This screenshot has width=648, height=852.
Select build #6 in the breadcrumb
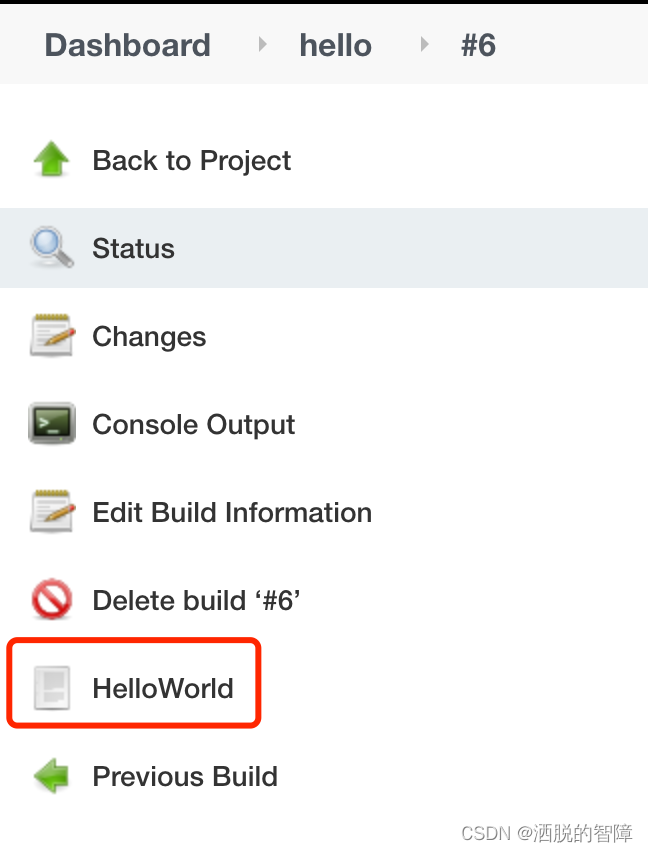(478, 45)
